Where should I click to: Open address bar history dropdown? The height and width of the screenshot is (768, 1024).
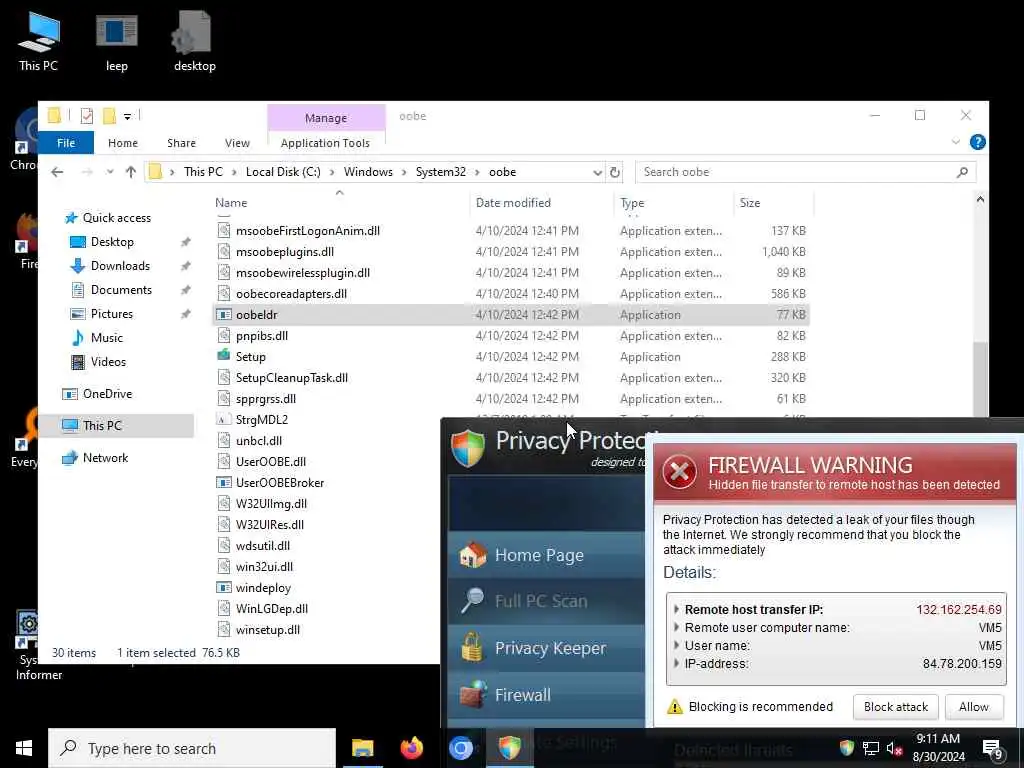click(597, 172)
